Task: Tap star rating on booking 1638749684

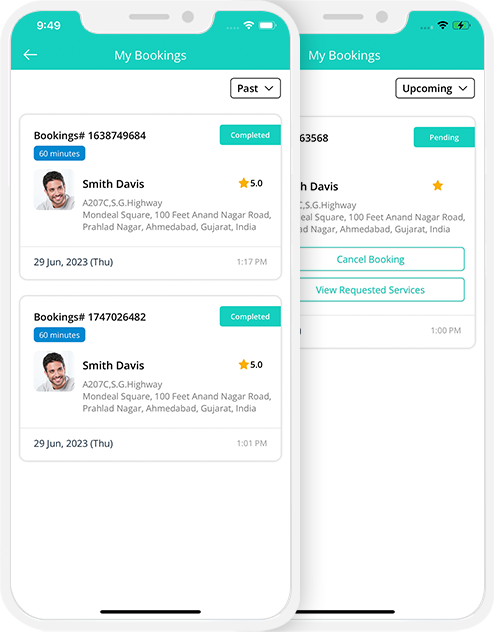Action: click(x=250, y=183)
